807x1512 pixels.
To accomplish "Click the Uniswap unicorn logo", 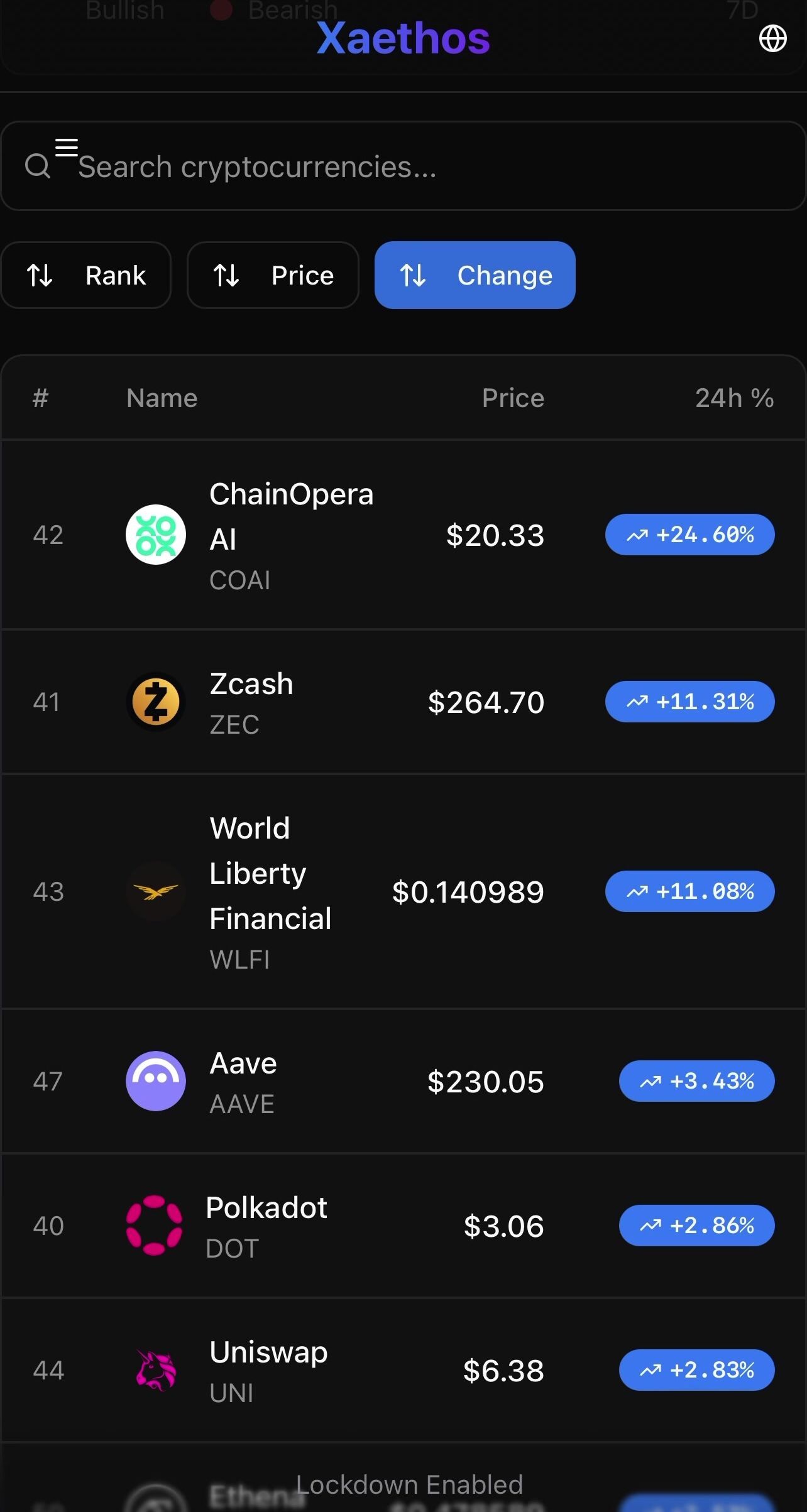I will point(156,1370).
